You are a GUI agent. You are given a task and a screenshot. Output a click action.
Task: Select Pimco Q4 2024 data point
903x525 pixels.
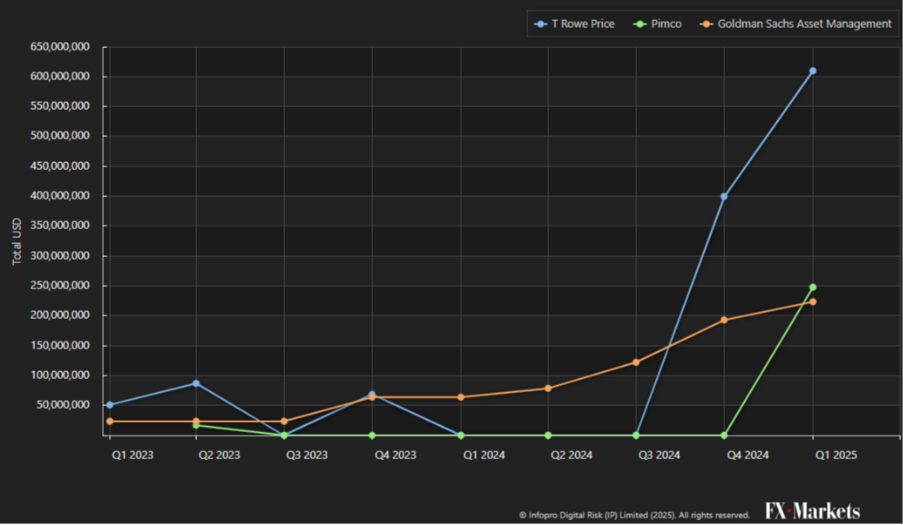pyautogui.click(x=724, y=436)
